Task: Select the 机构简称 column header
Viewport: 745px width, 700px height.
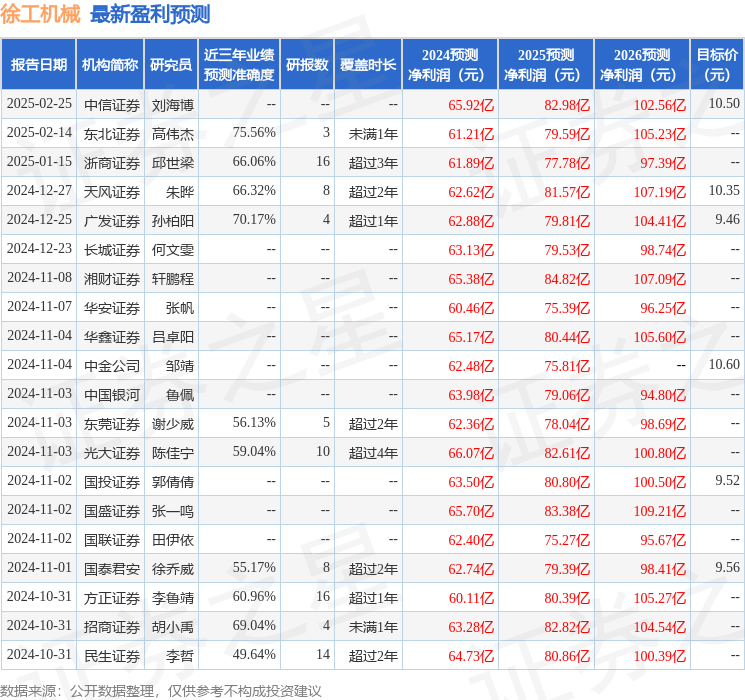Action: point(110,65)
